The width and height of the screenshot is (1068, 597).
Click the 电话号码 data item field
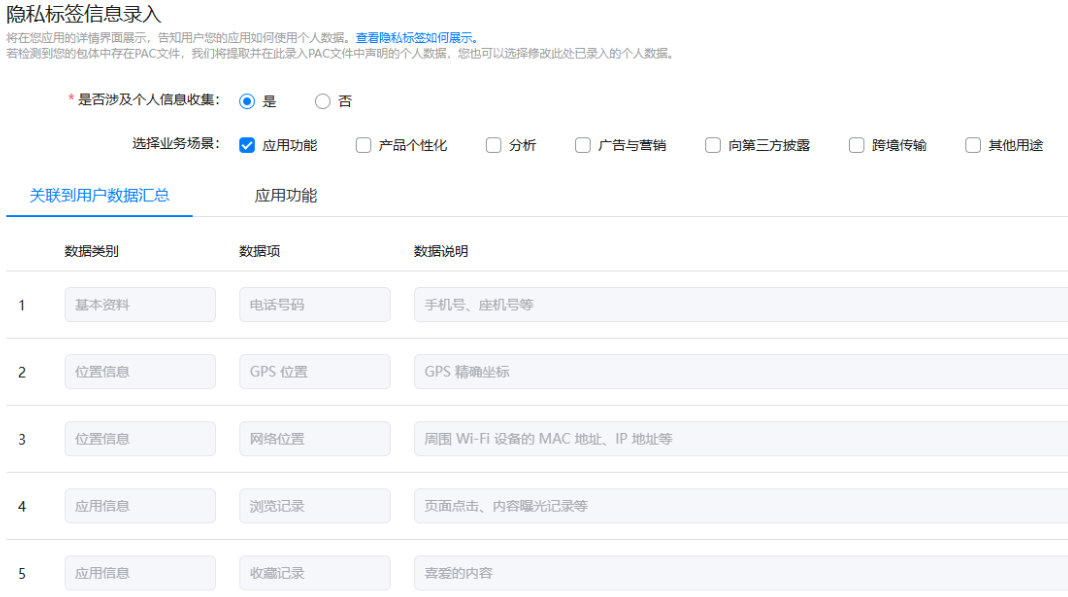click(x=314, y=304)
